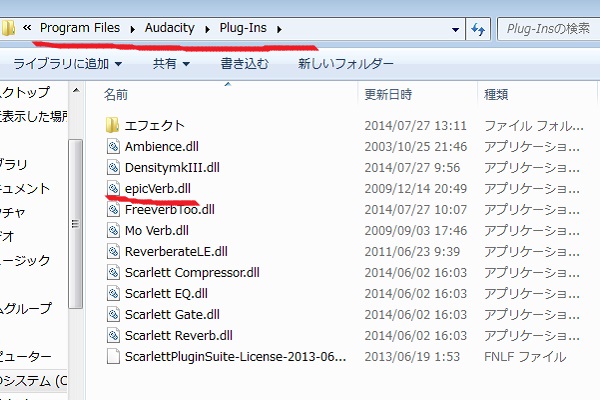600x400 pixels.
Task: Click the refresh icon beside address bar
Action: click(478, 29)
